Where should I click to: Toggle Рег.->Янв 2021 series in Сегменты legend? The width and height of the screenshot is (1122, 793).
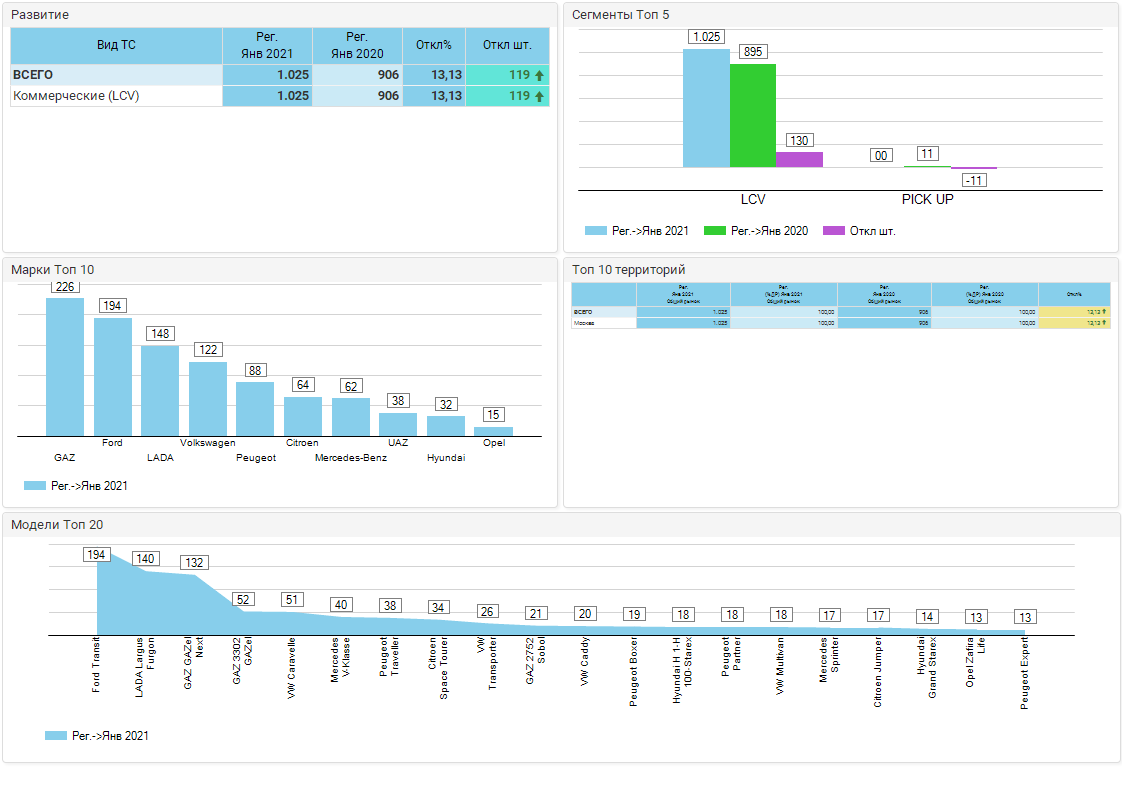click(x=636, y=231)
